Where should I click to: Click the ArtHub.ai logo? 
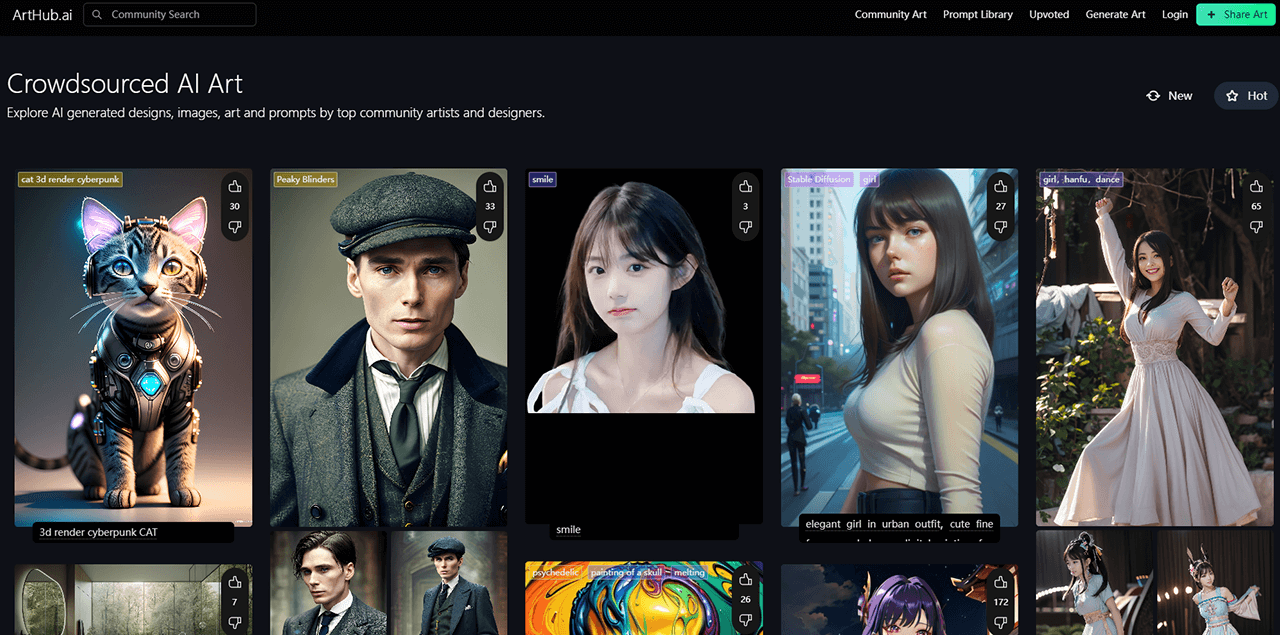42,14
